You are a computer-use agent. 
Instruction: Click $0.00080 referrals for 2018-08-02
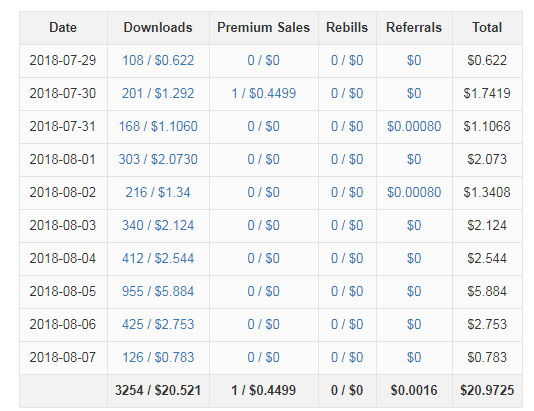[414, 192]
